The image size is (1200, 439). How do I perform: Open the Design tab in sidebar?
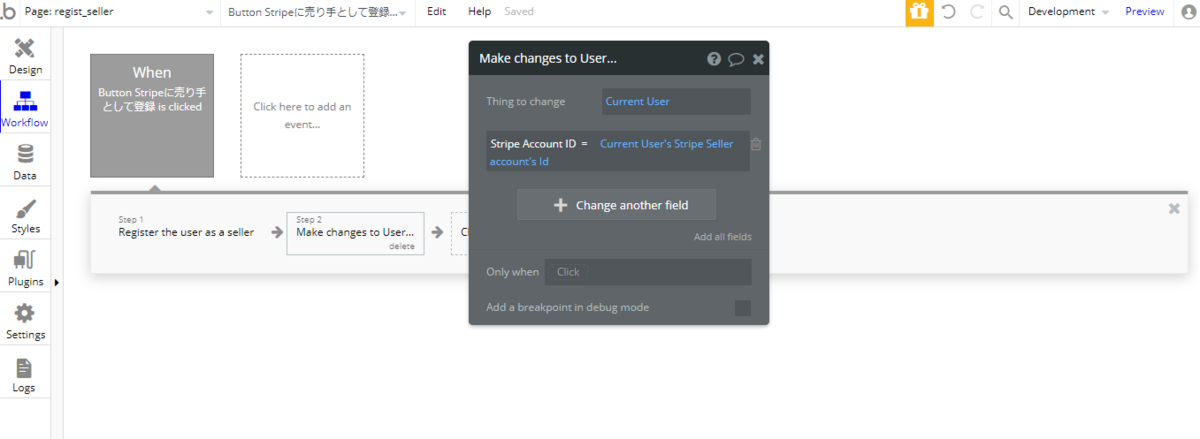coord(25,58)
